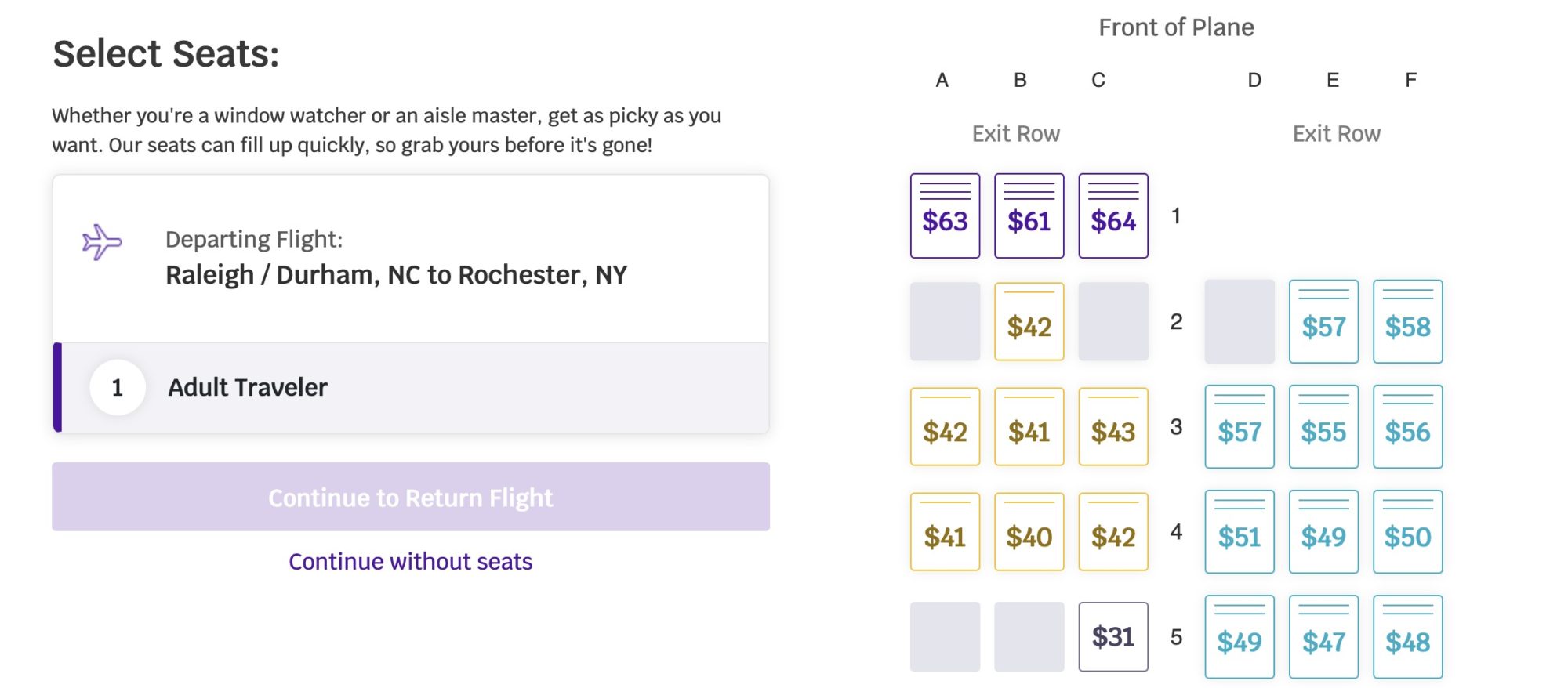The width and height of the screenshot is (1568, 688).
Task: Click Continue to Return Flight button
Action: (411, 497)
